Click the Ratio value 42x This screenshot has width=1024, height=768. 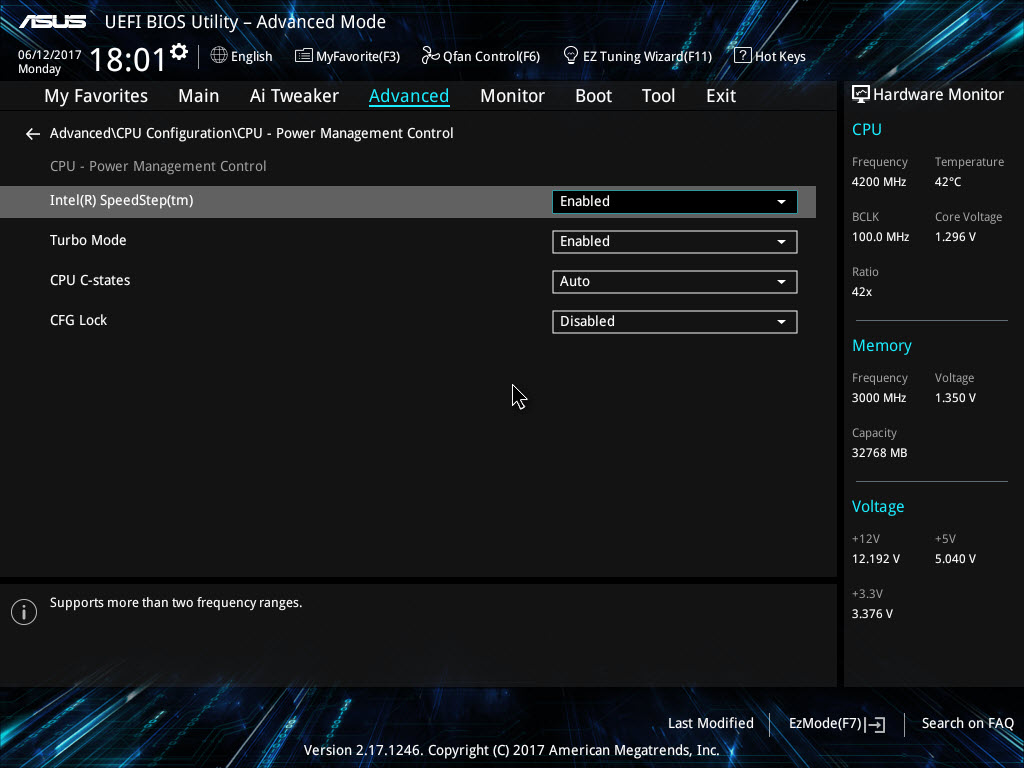coord(862,291)
